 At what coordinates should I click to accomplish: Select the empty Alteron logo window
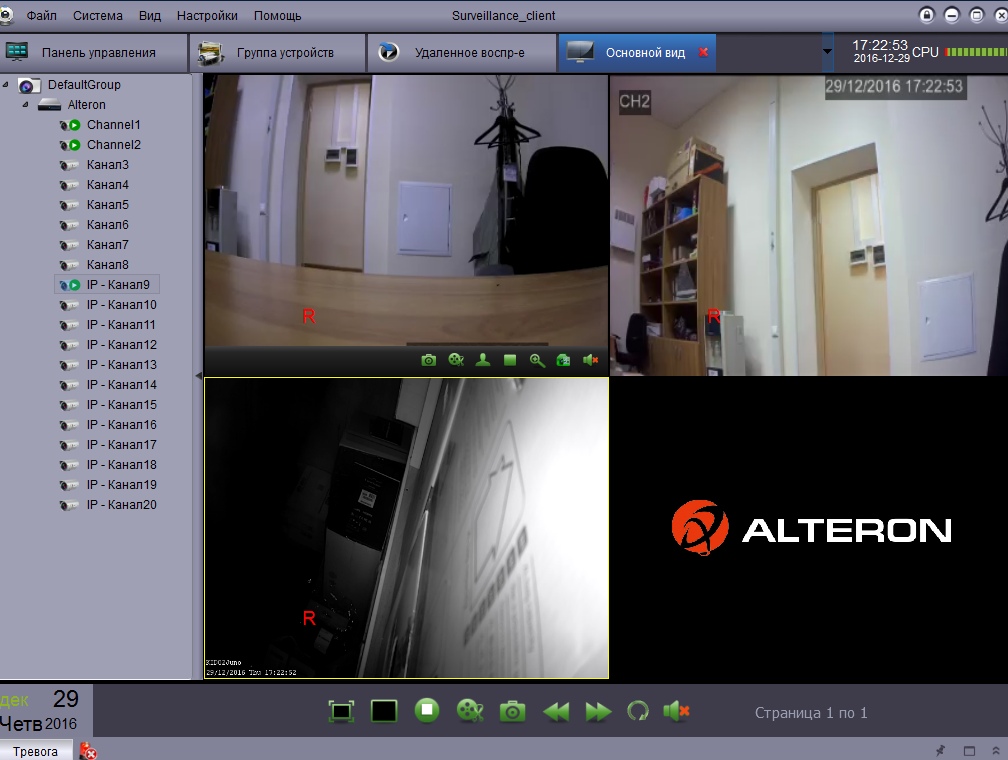[x=809, y=529]
